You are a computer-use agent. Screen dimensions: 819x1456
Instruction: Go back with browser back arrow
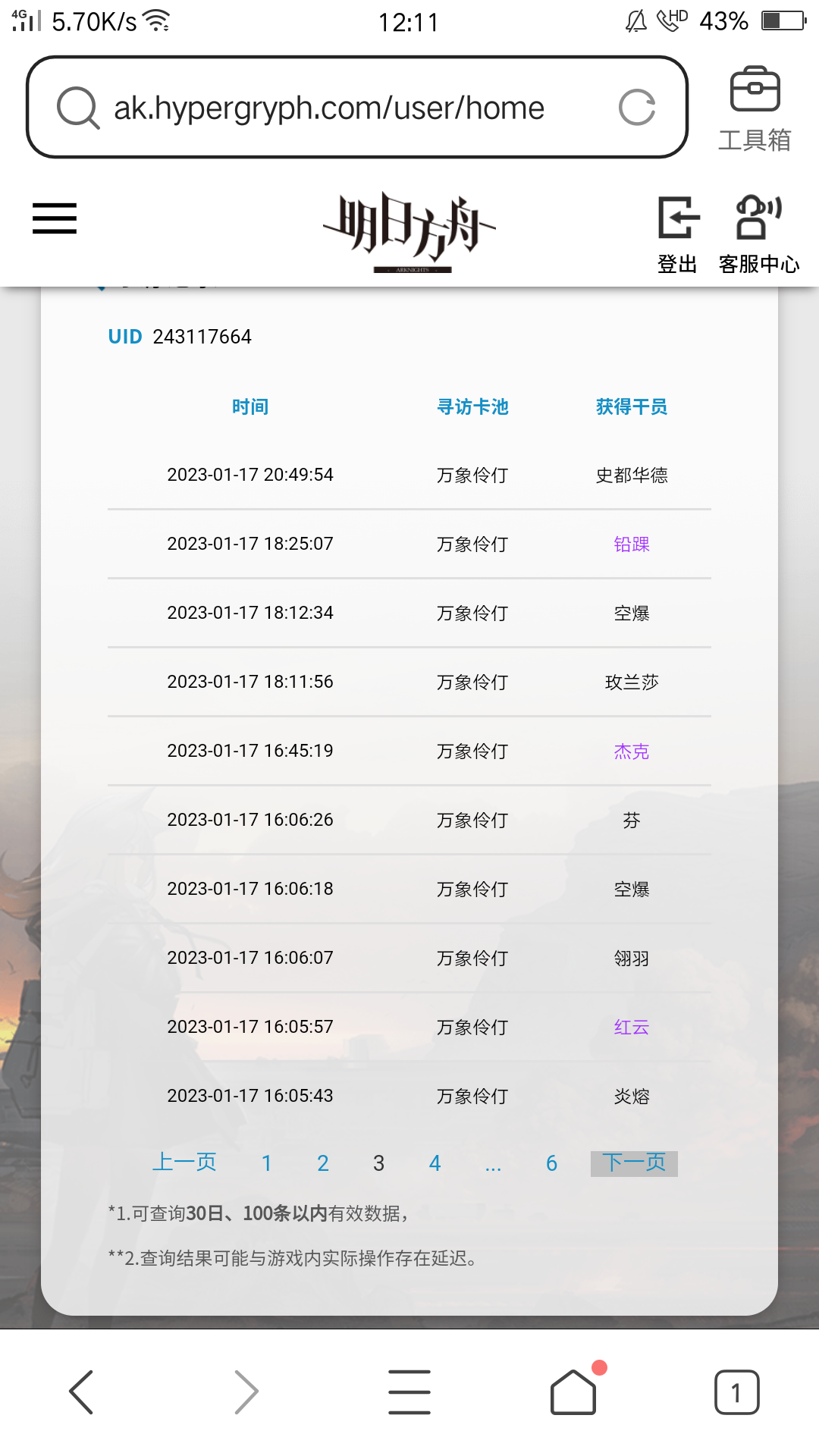point(81,1392)
